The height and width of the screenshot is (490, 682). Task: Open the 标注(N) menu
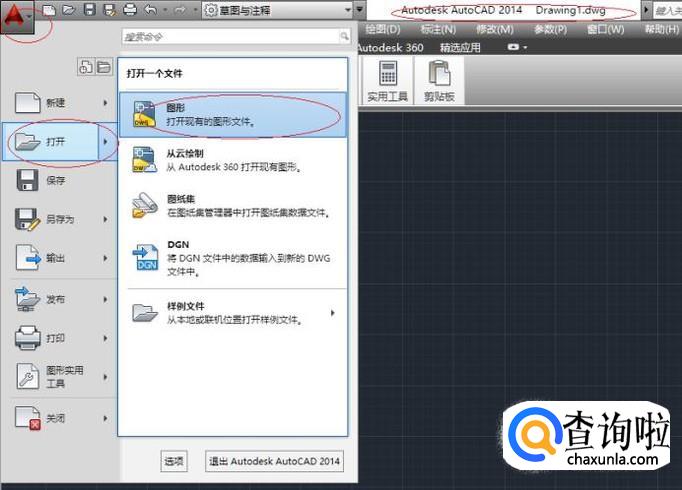[x=438, y=29]
